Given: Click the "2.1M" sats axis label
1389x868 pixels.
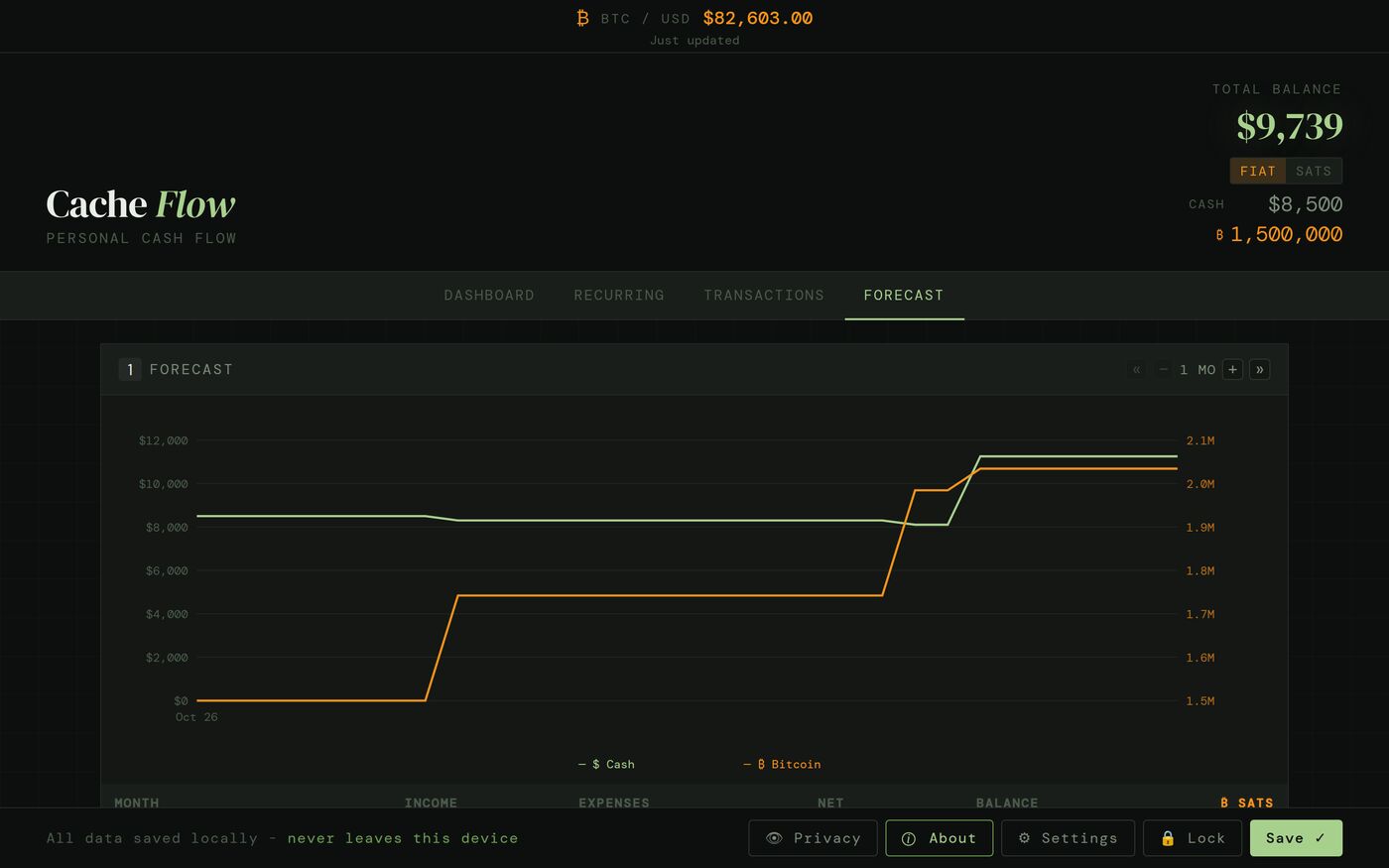Looking at the screenshot, I should click(1200, 440).
